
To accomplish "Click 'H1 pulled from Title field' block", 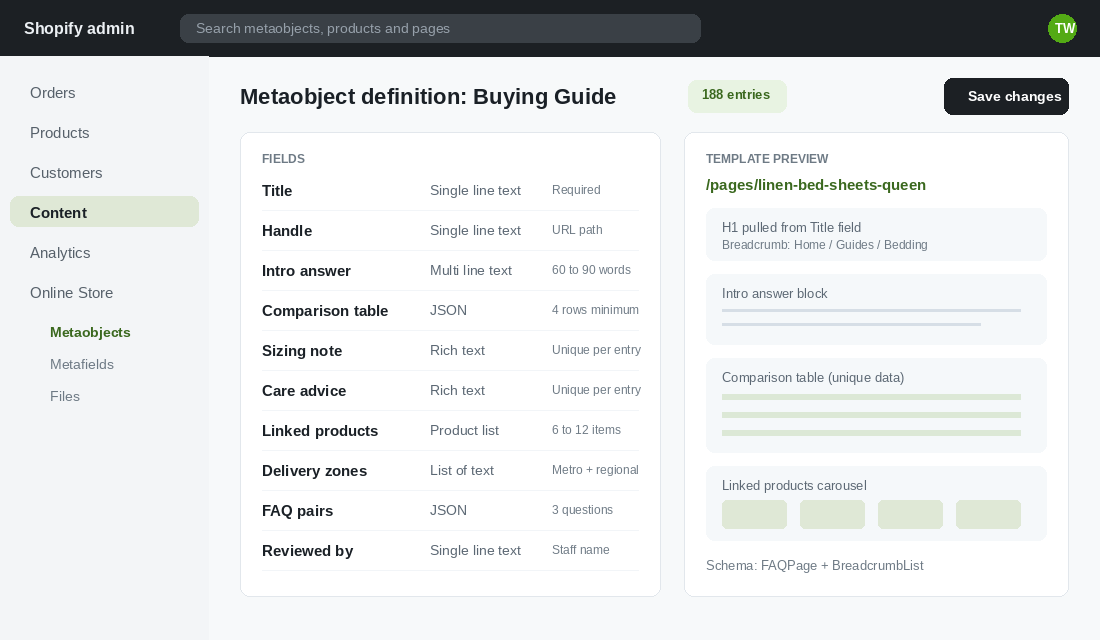I will (876, 234).
